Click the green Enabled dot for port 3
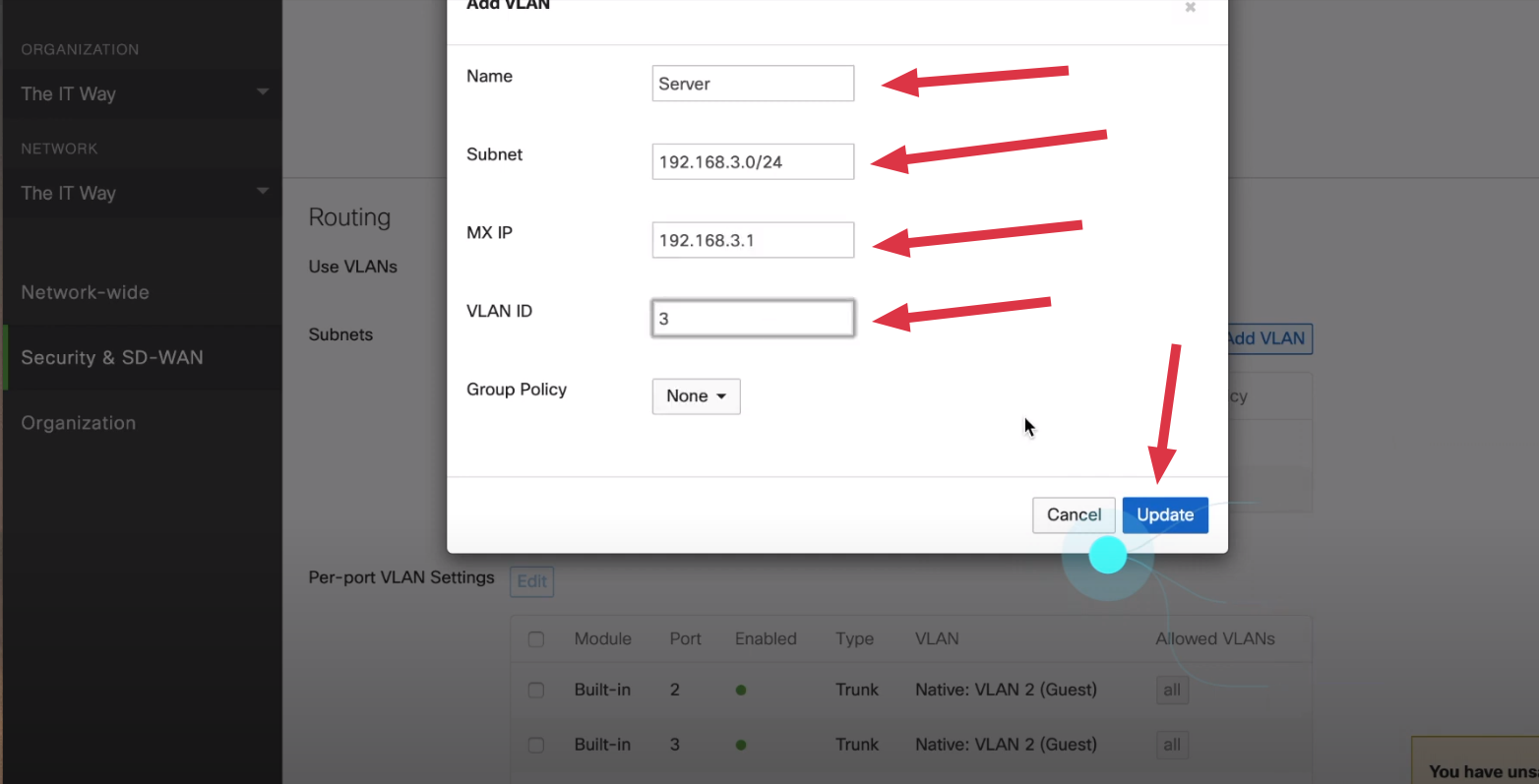 pos(741,746)
